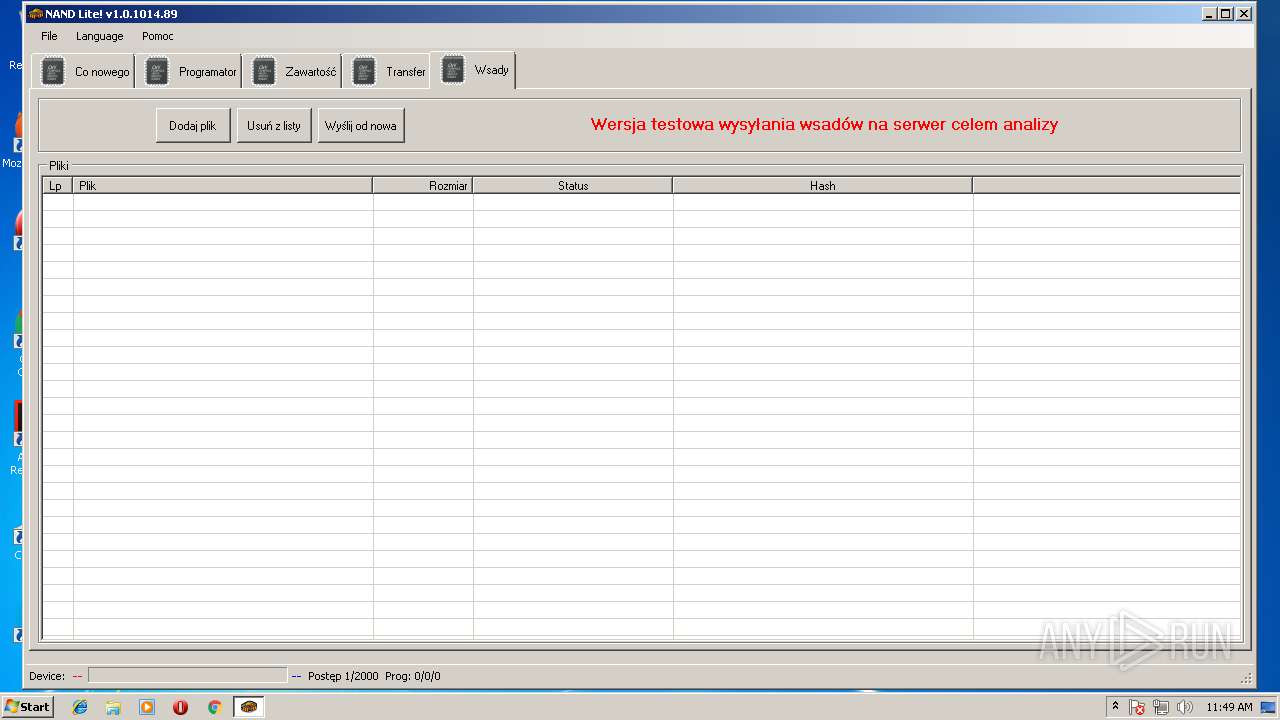This screenshot has width=1280, height=720.
Task: Click the device progress bar in status bar
Action: [x=187, y=676]
